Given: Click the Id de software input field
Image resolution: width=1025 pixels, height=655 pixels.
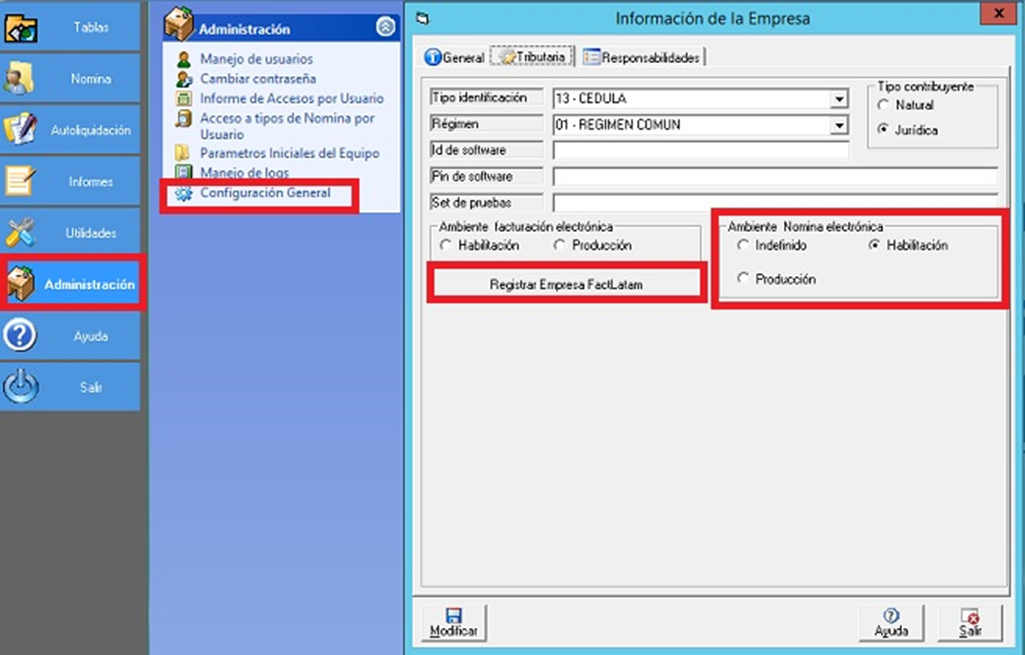Looking at the screenshot, I should [x=700, y=150].
